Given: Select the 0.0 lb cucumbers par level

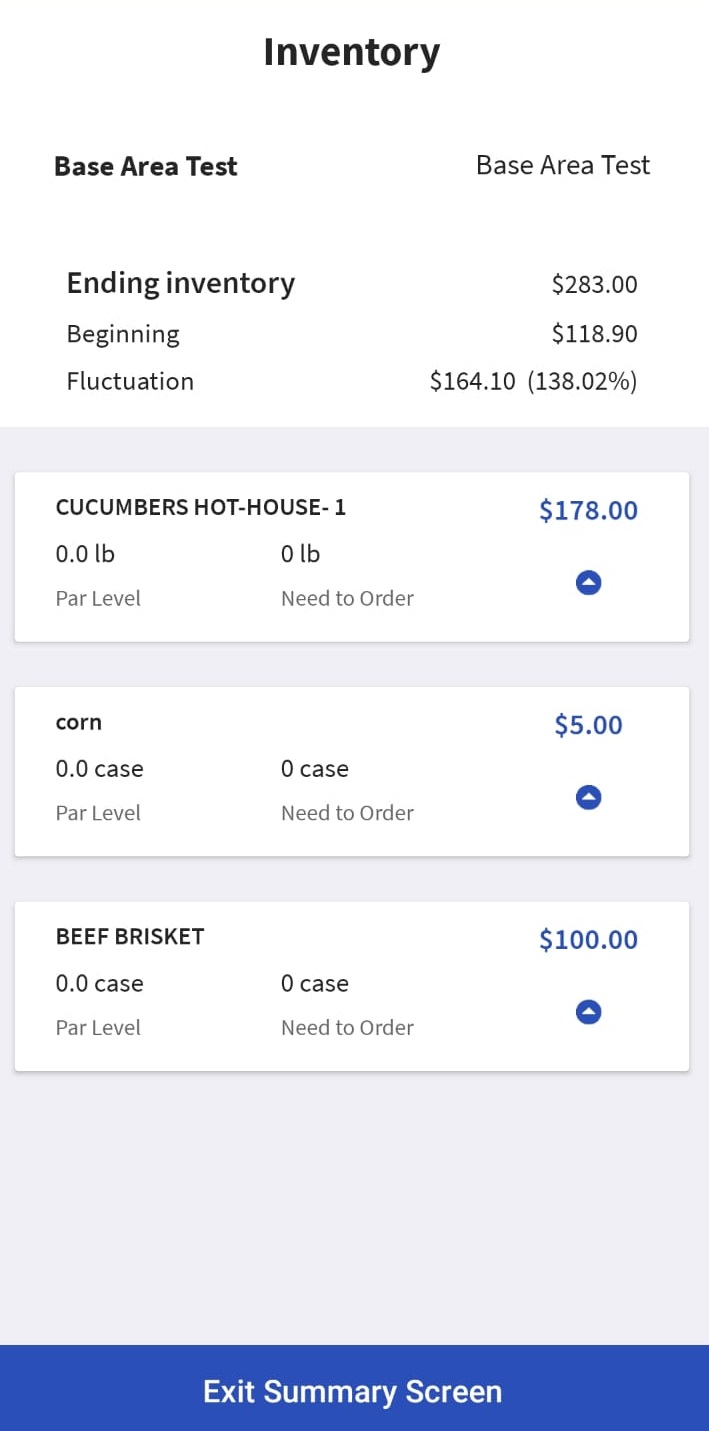Looking at the screenshot, I should [x=84, y=553].
